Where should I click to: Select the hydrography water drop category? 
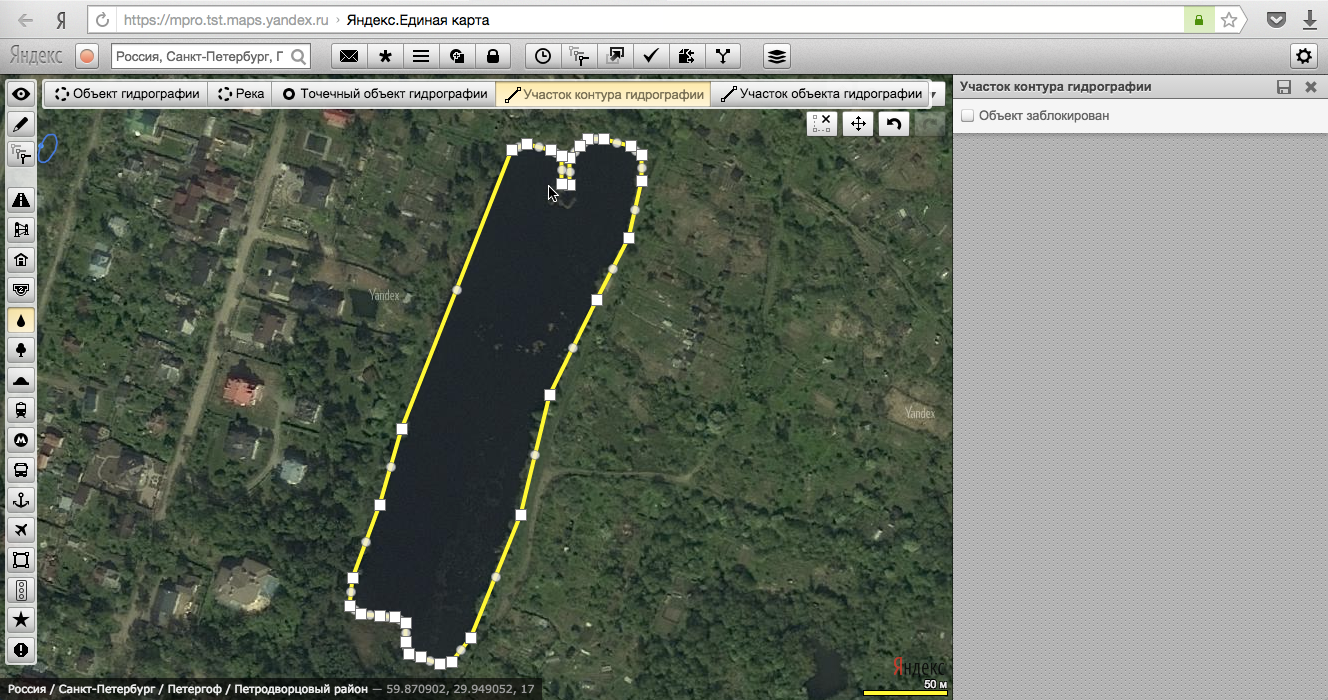pos(21,320)
